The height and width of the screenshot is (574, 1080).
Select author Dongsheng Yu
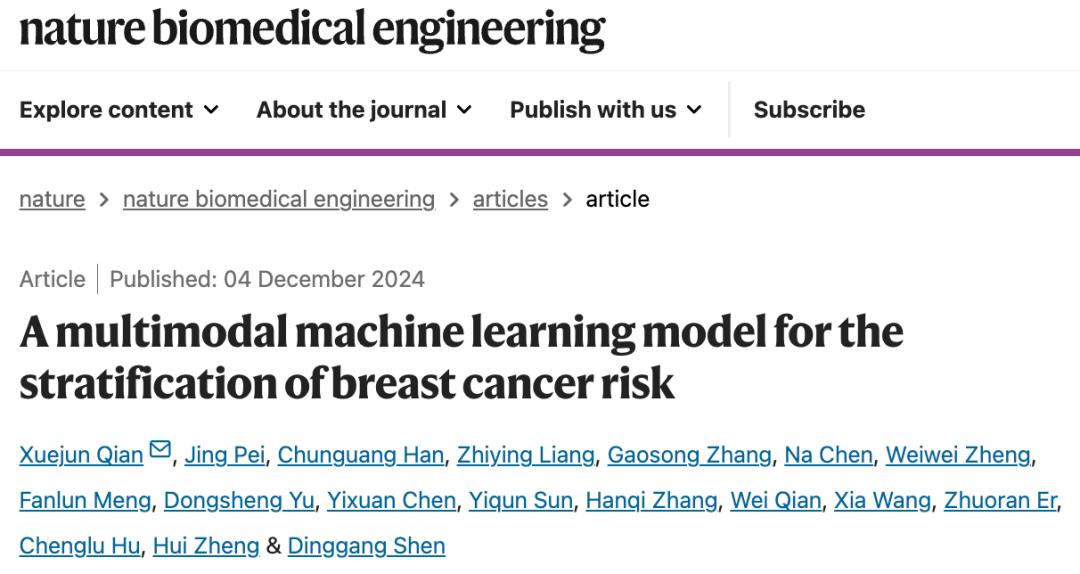(237, 500)
